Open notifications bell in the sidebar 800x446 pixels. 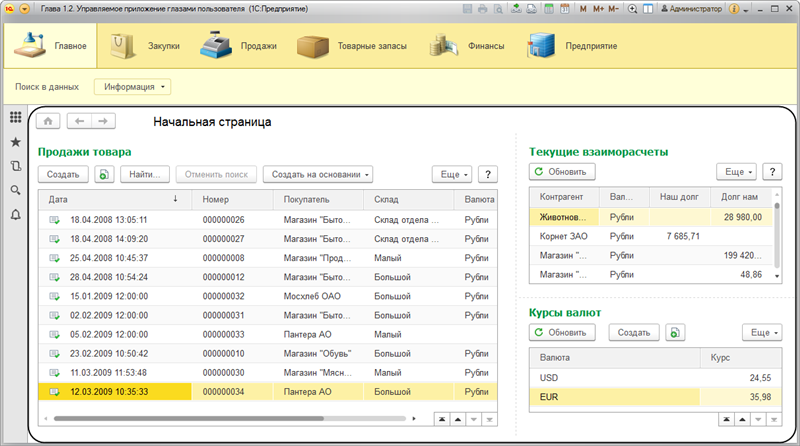click(x=15, y=214)
